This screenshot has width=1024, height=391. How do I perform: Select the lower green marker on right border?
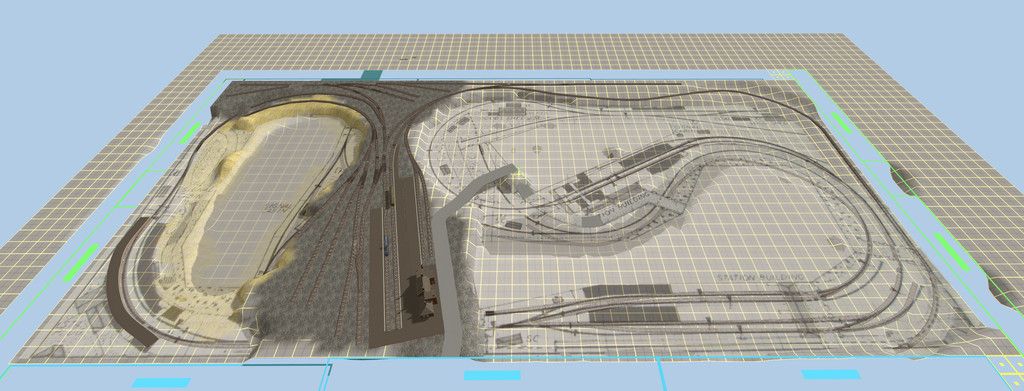[951, 251]
